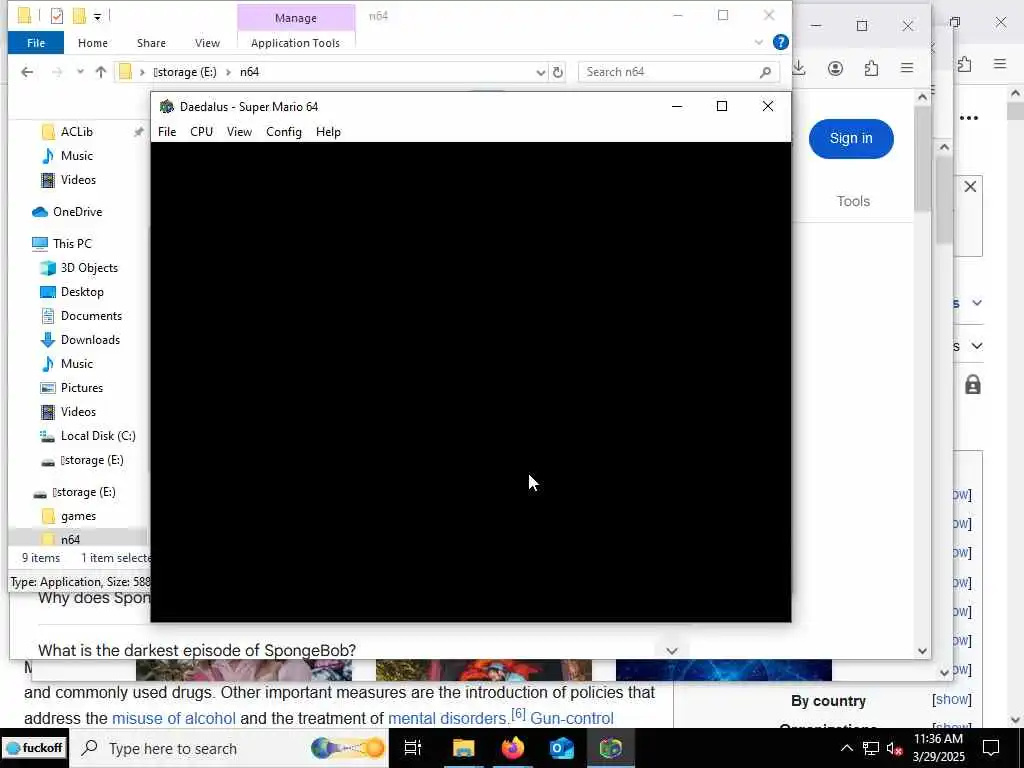Viewport: 1024px width, 768px height.
Task: Open File Explorer from taskbar
Action: point(464,748)
